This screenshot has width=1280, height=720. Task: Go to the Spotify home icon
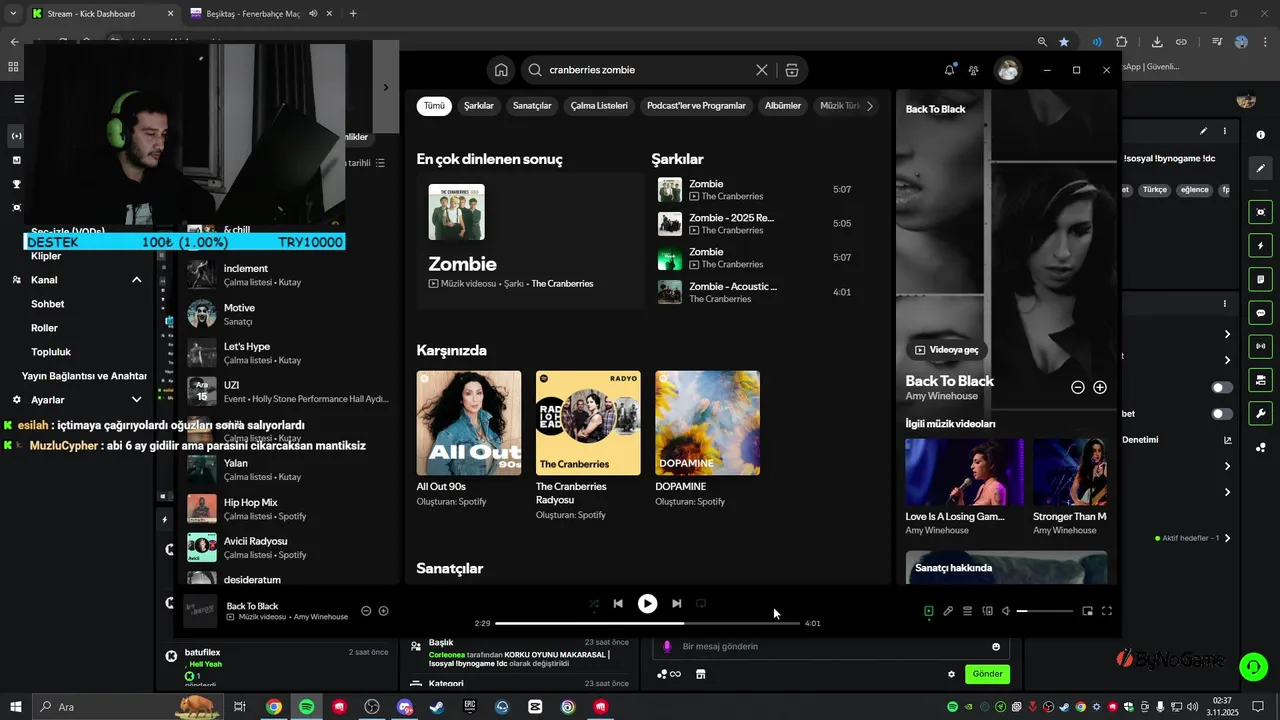[x=501, y=70]
